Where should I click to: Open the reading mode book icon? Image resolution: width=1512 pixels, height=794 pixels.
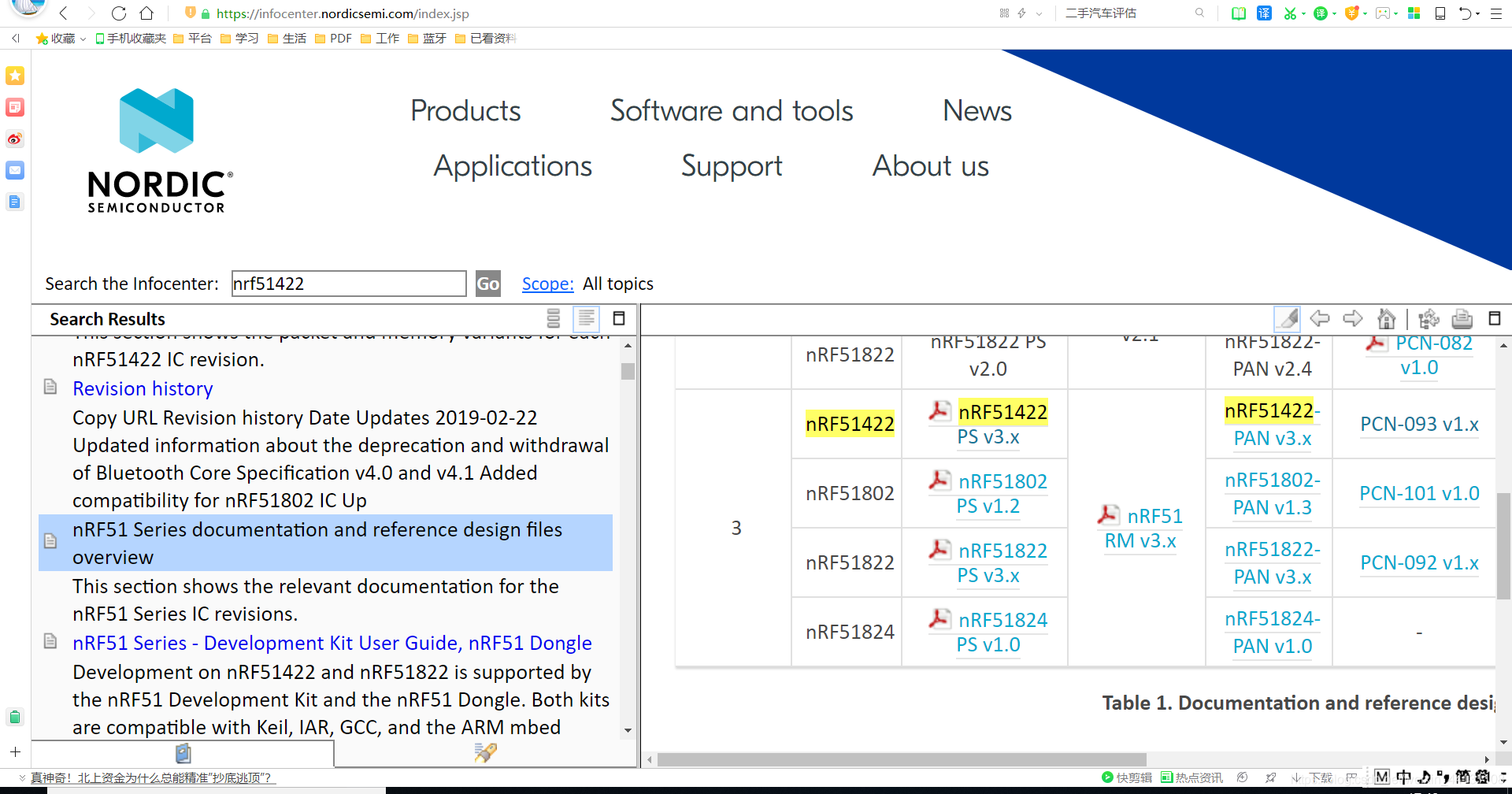[1239, 13]
